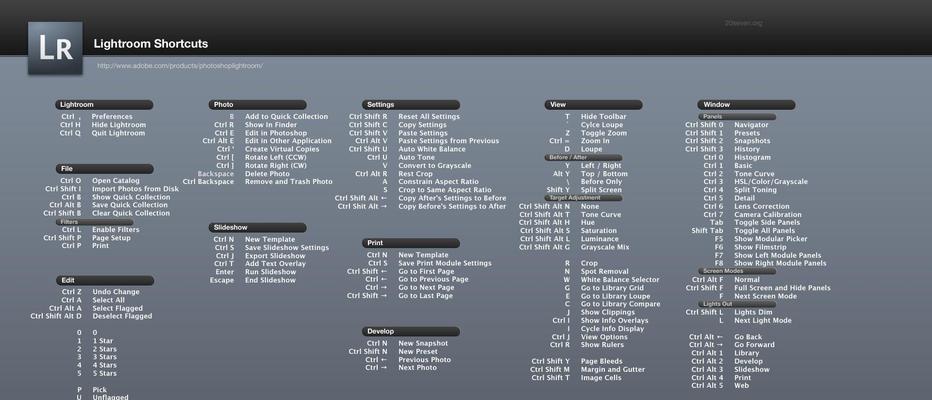Click the "5 Stars" rating row
Screen dimensions: 932x400
click(97, 374)
